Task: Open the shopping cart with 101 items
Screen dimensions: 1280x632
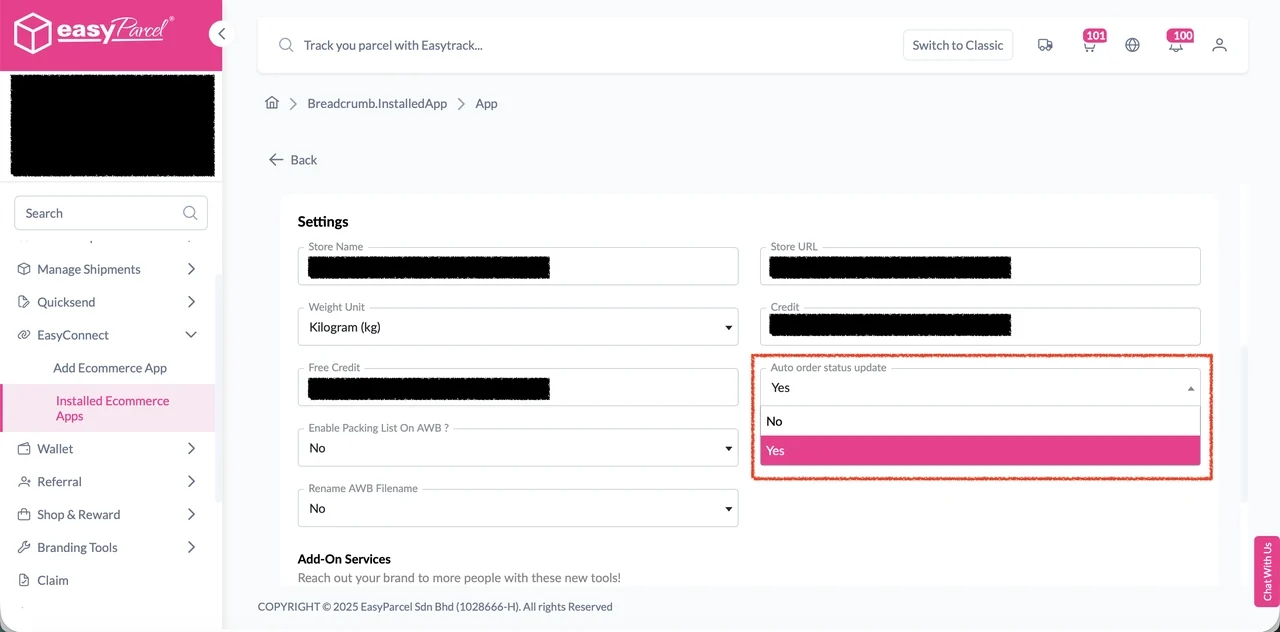Action: point(1089,45)
